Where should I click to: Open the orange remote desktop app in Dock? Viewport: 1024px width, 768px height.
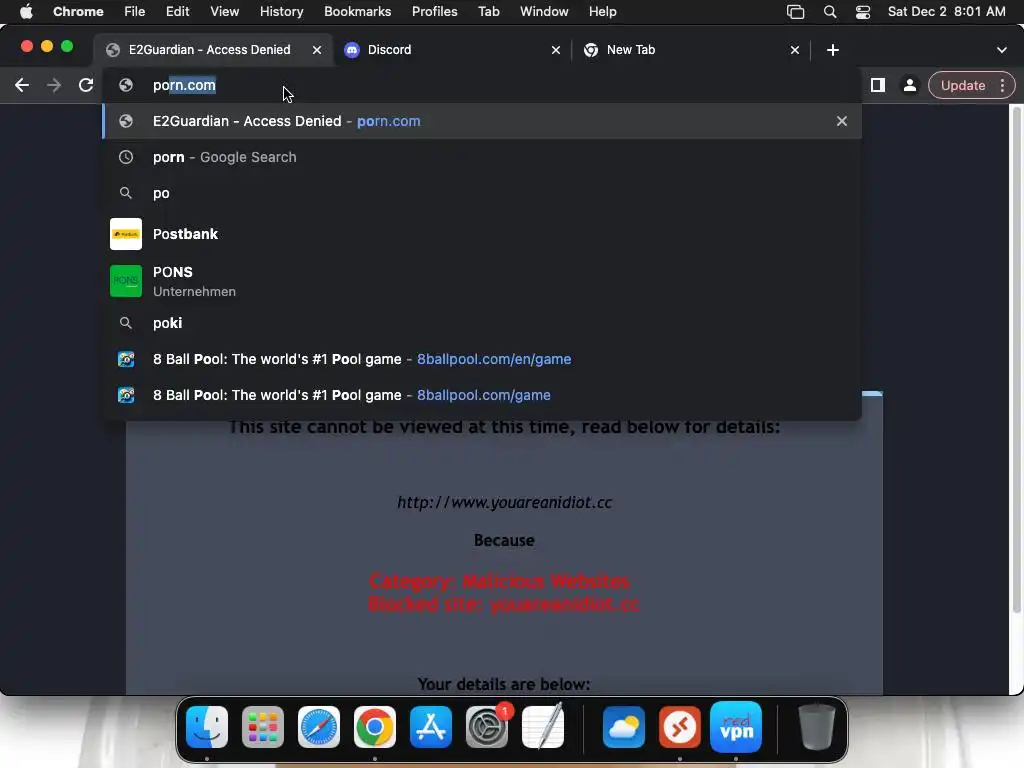point(680,727)
